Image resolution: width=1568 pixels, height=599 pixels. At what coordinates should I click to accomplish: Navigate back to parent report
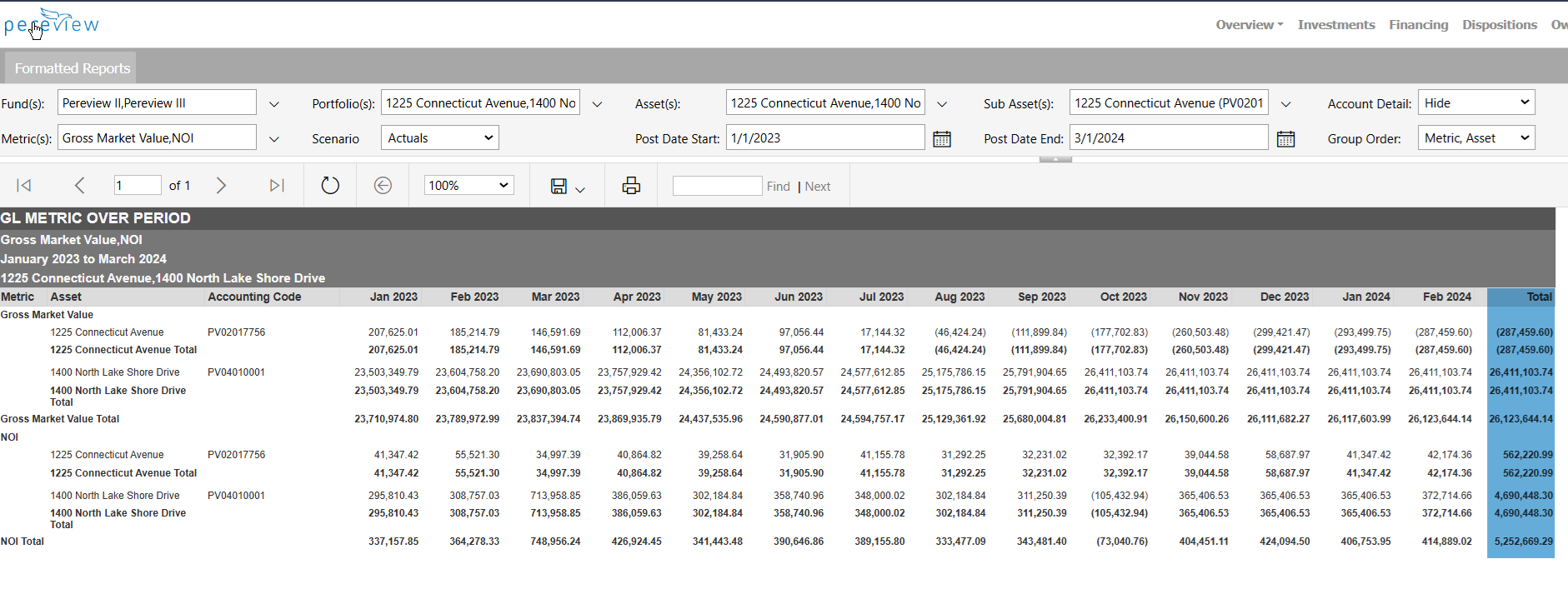coord(383,186)
